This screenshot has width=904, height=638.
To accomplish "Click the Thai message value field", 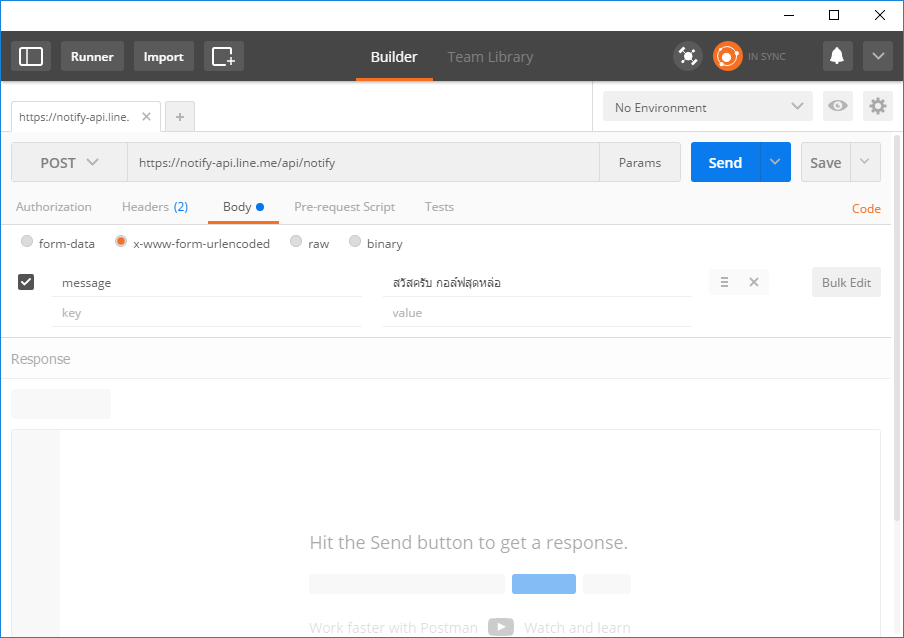I will click(x=537, y=282).
